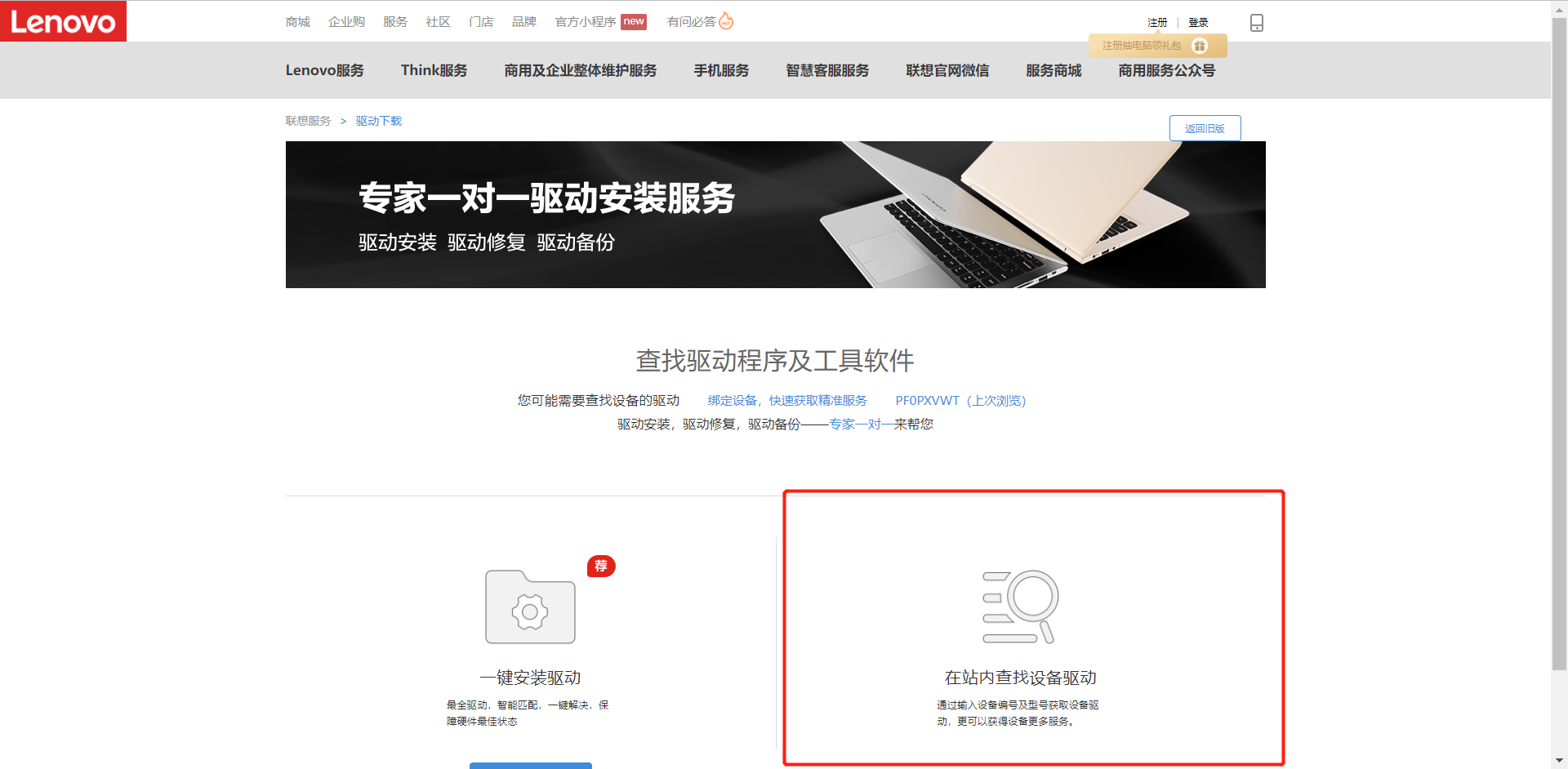Click 一键安装驱动 title

(x=530, y=678)
